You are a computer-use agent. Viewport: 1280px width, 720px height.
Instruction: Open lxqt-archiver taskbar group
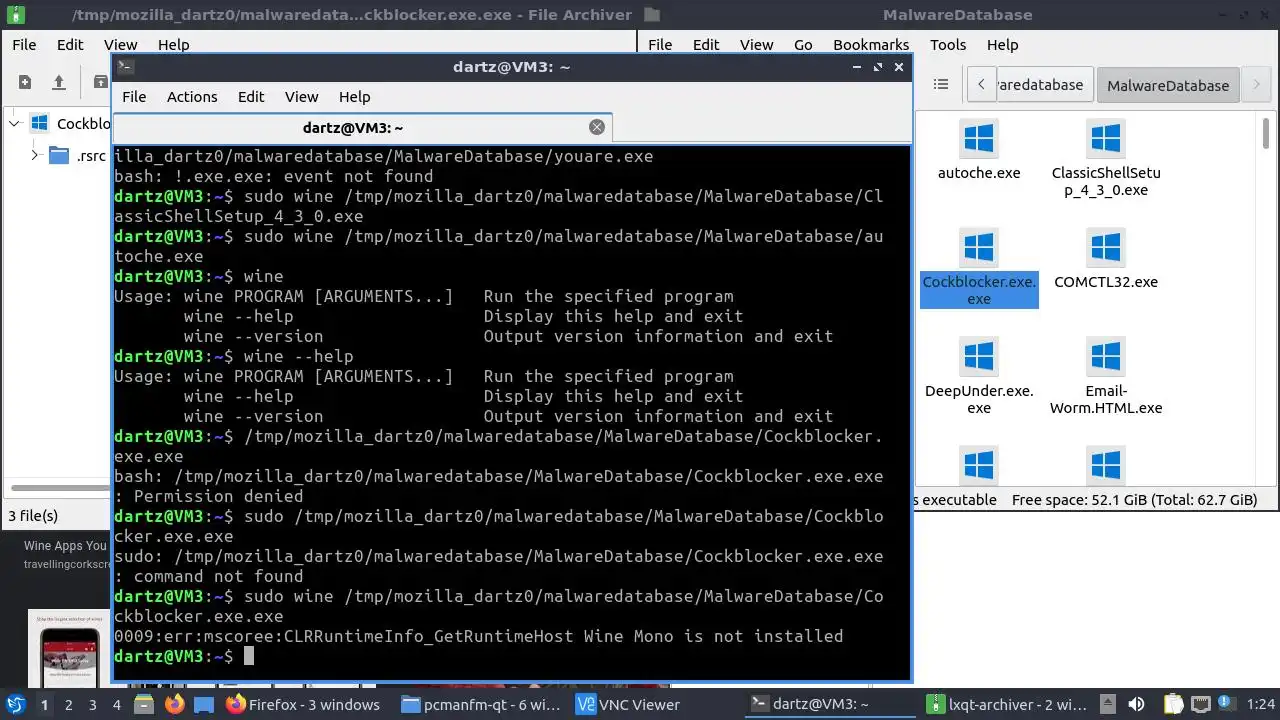pyautogui.click(x=1006, y=705)
